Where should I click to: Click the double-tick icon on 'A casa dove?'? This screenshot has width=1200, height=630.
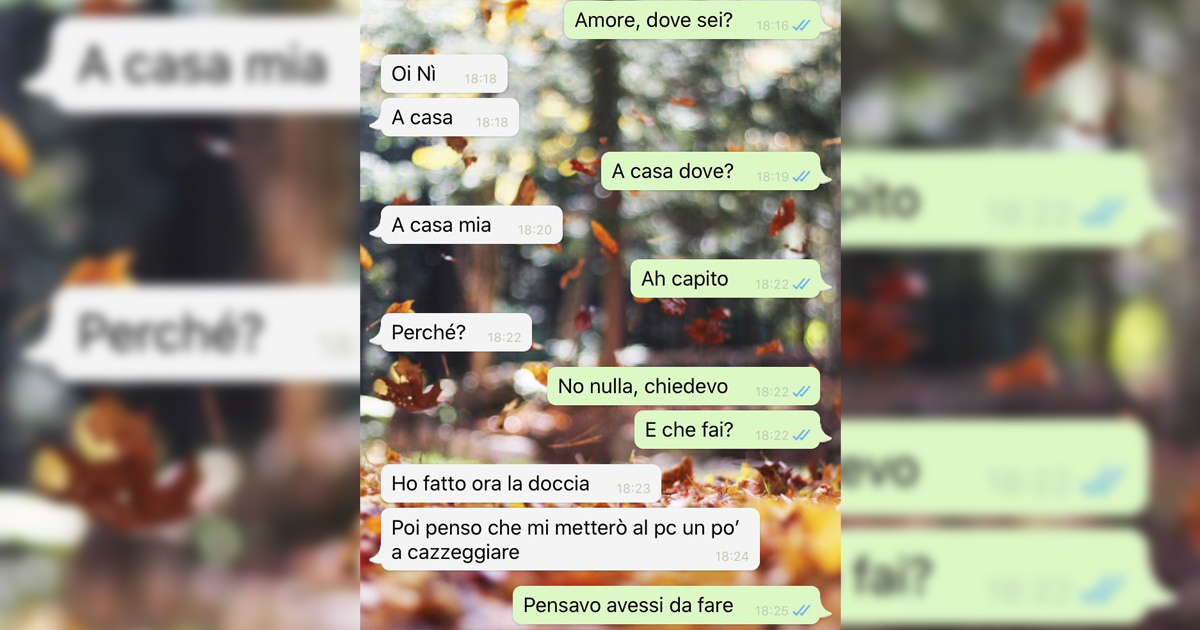pos(802,177)
